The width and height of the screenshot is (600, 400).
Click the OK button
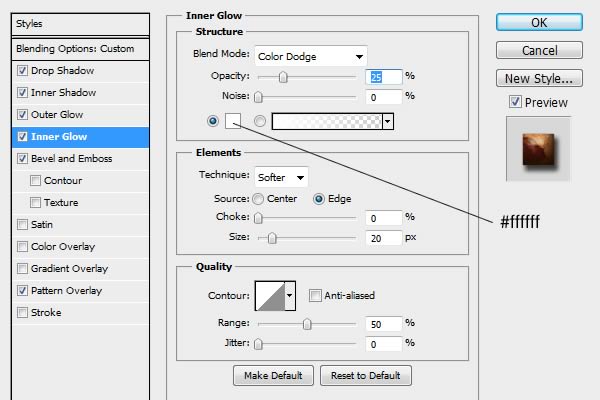coord(539,23)
